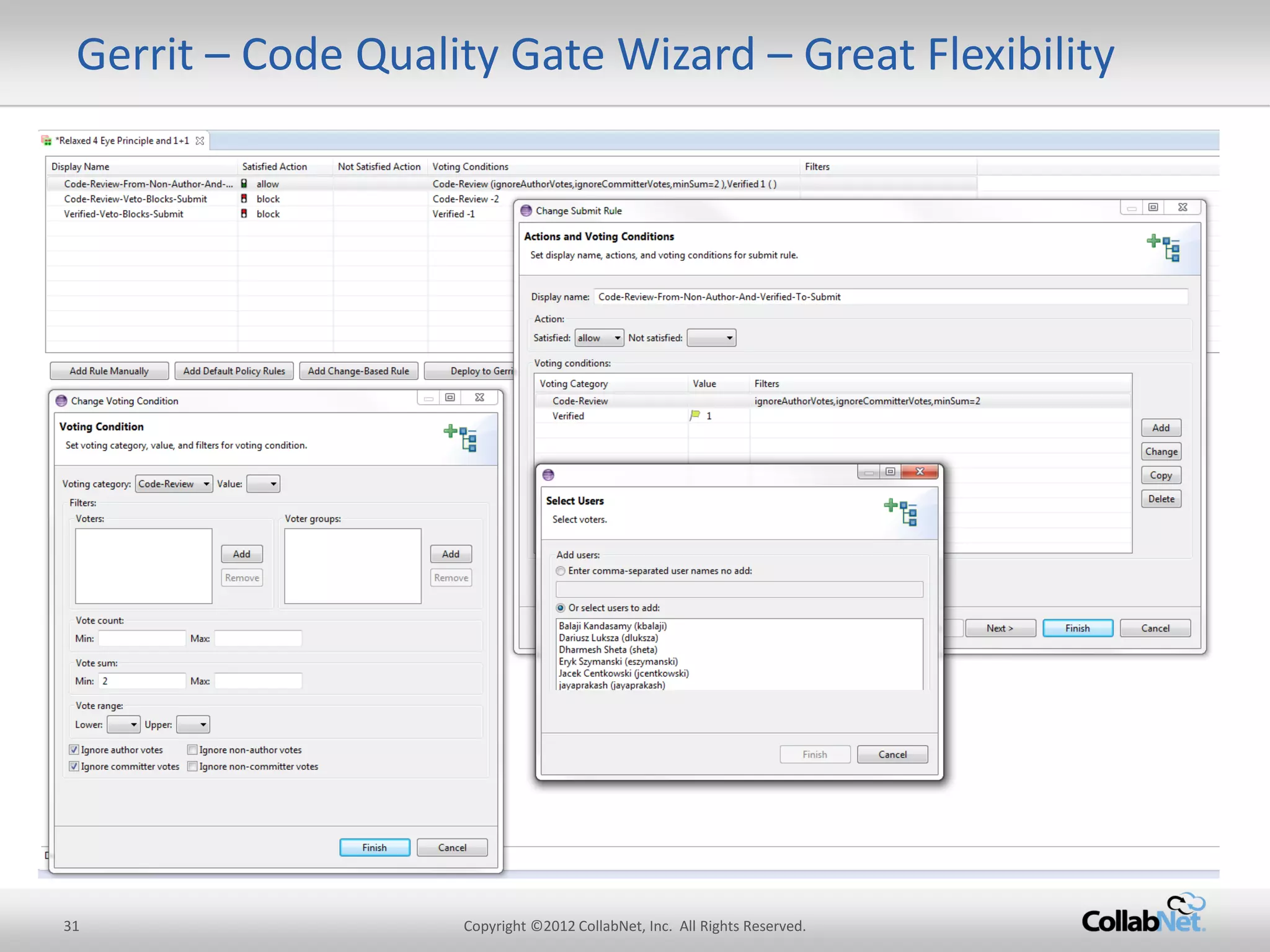Click the Add Change-Based Rule button
Image resolution: width=1270 pixels, height=952 pixels.
[x=358, y=371]
